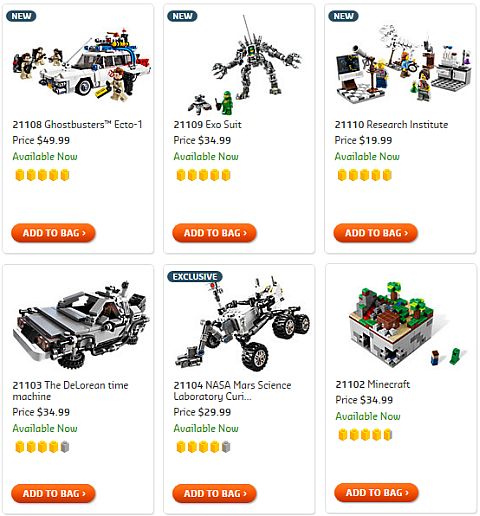Add the DeLorean time machine to bag
The height and width of the screenshot is (516, 480).
pyautogui.click(x=53, y=493)
